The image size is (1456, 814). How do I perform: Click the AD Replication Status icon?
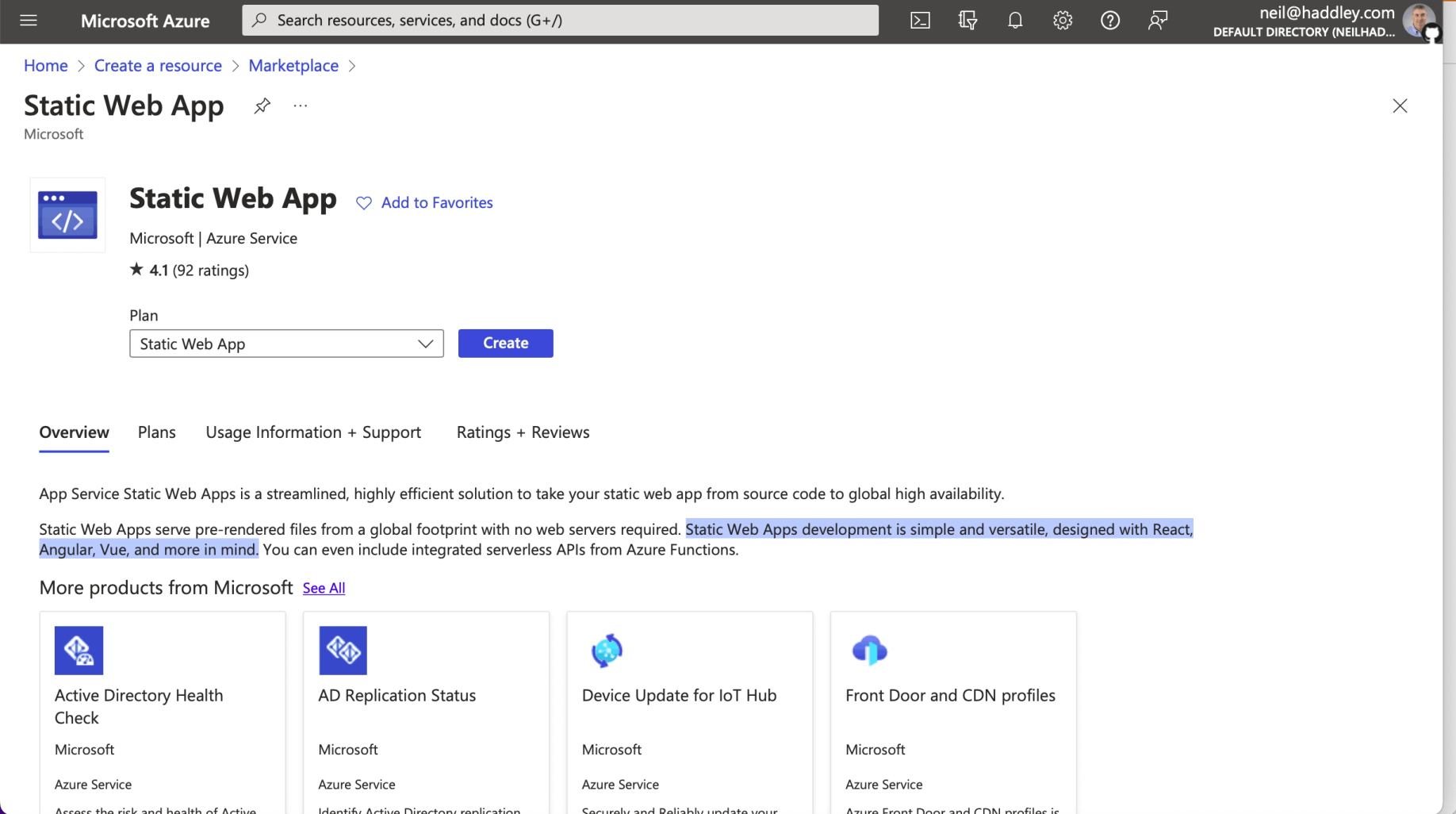point(343,651)
